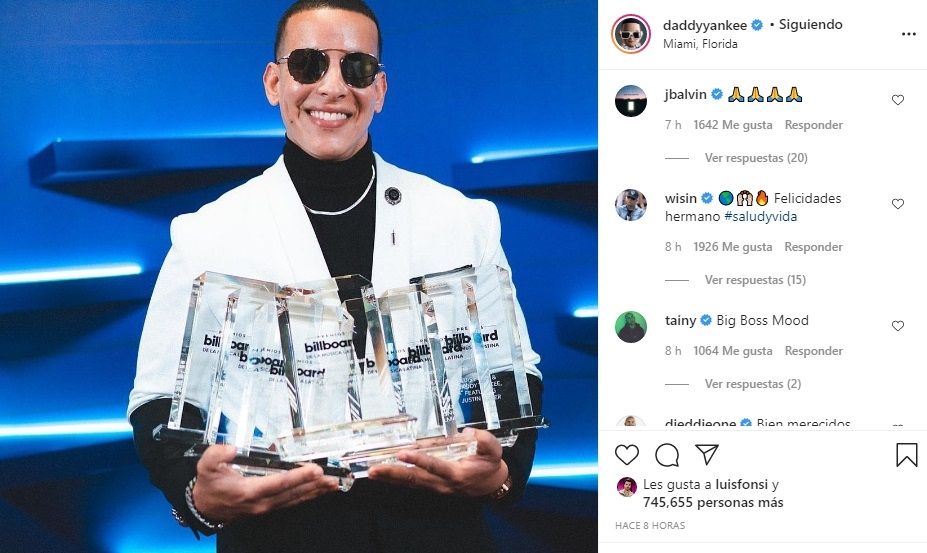Screen dimensions: 927x553
Task: Expand wisin's replies (15)
Action: pyautogui.click(x=755, y=280)
